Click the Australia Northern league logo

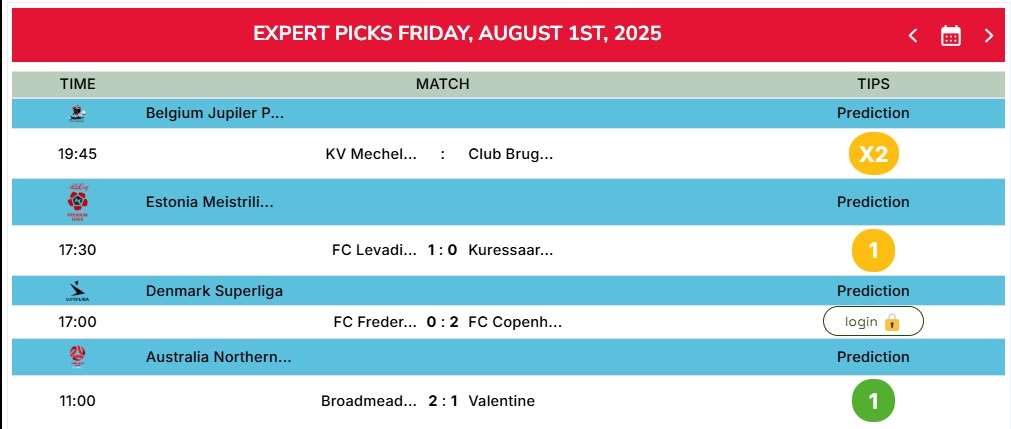pyautogui.click(x=77, y=357)
